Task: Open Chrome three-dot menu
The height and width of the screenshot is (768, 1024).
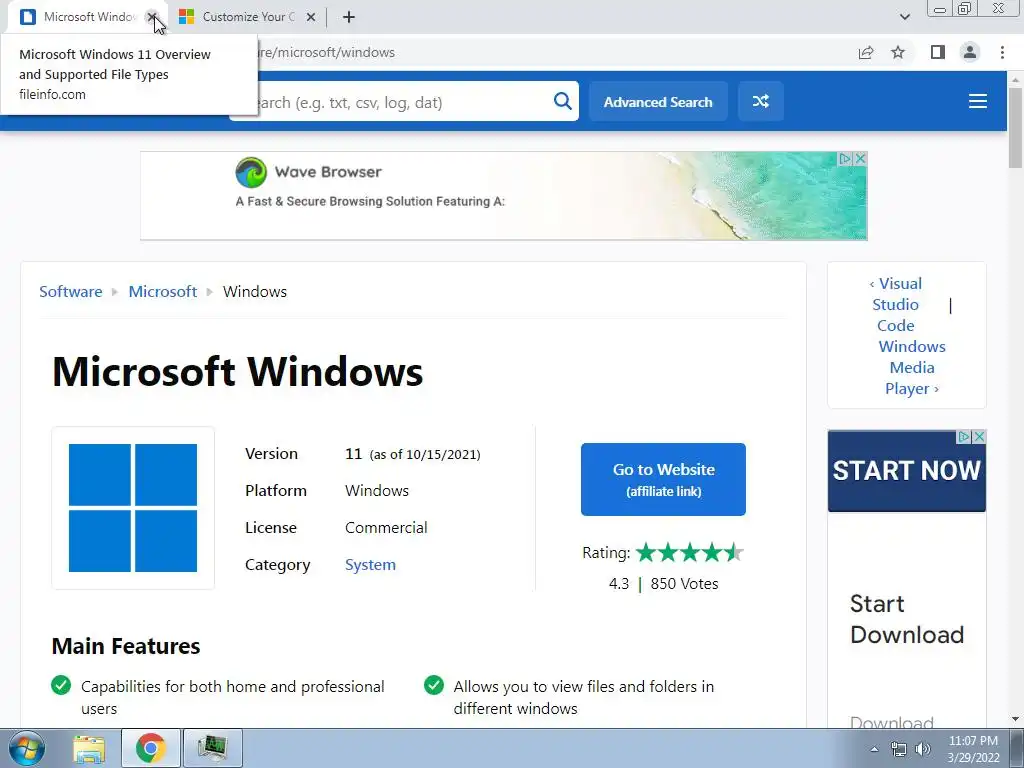Action: point(1002,52)
